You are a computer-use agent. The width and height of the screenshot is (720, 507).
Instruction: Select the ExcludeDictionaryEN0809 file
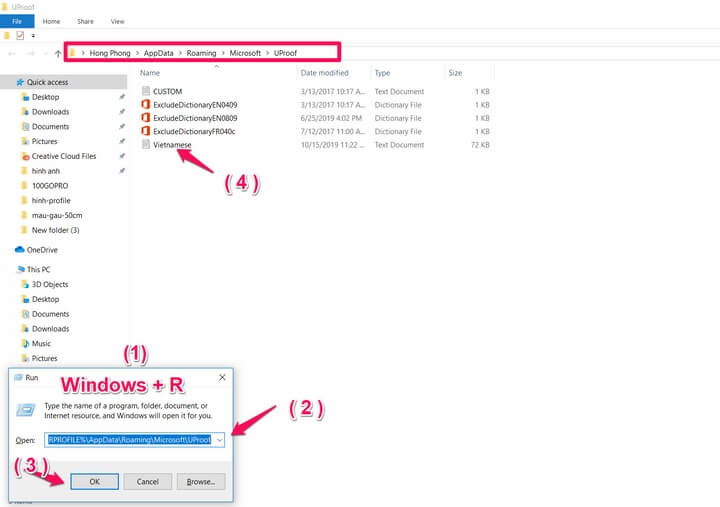(x=195, y=118)
